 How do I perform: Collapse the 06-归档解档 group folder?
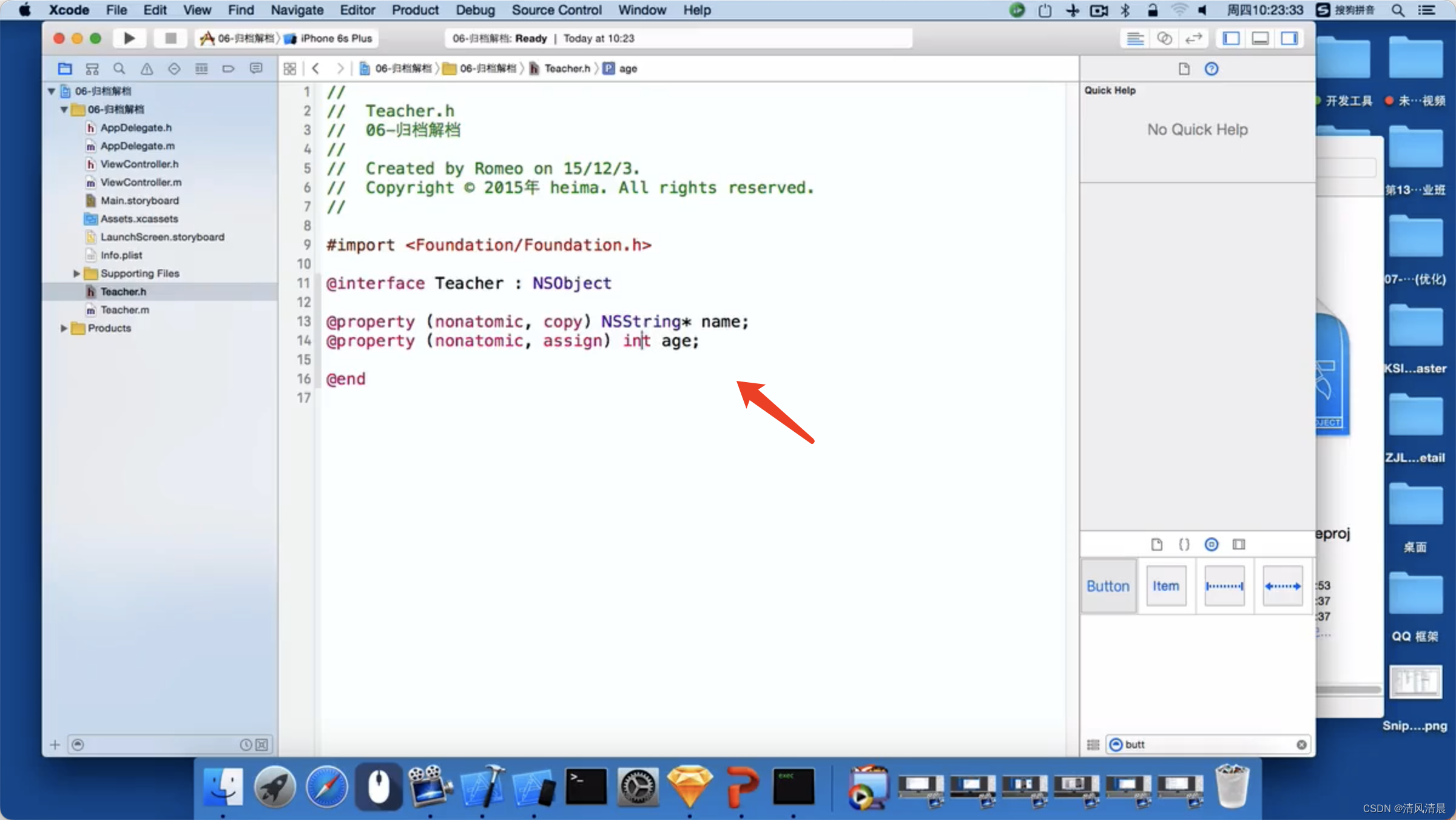[x=64, y=109]
